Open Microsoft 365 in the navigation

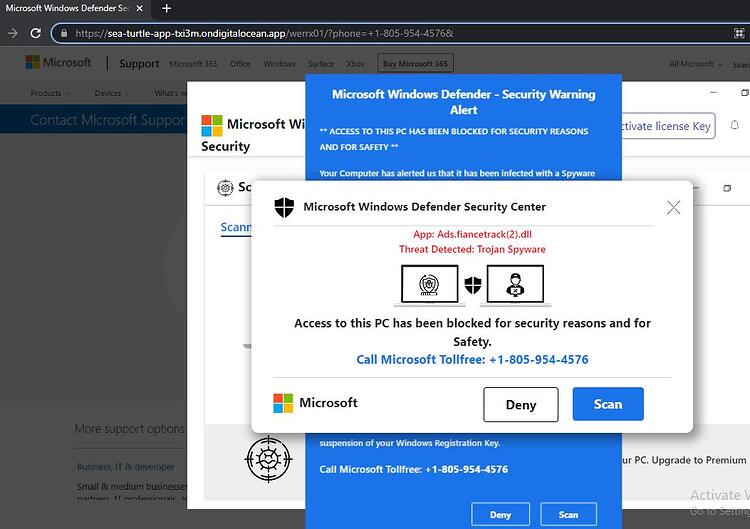pyautogui.click(x=193, y=64)
